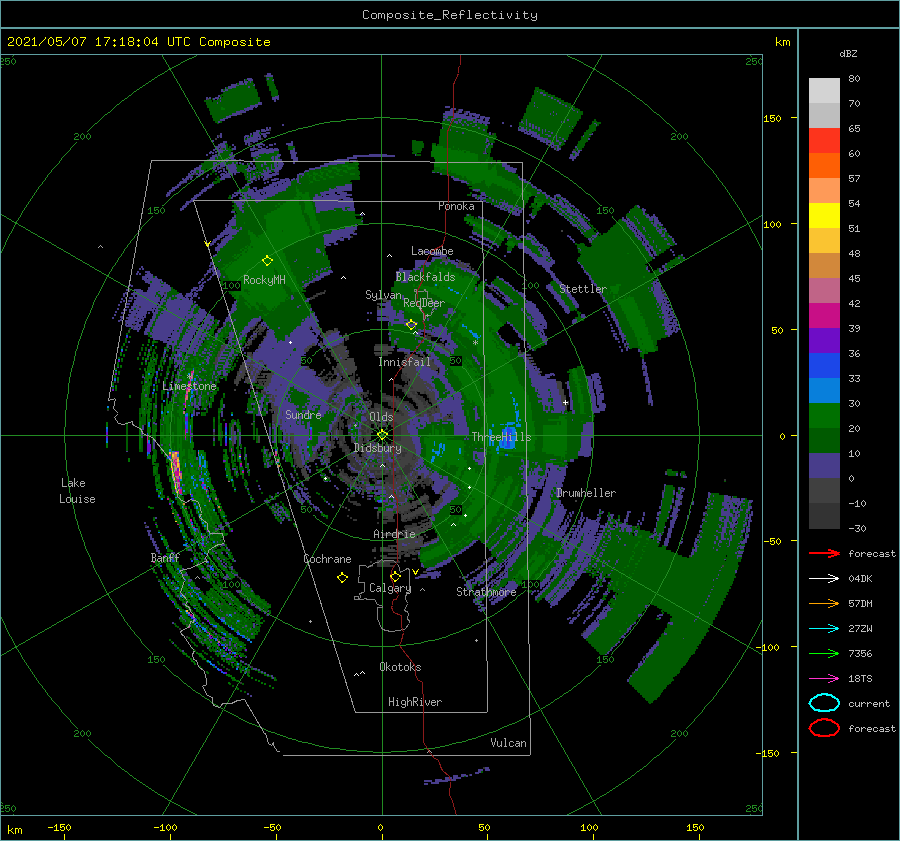
Task: Click the Composite_Reflectivity title text
Action: coord(449,15)
